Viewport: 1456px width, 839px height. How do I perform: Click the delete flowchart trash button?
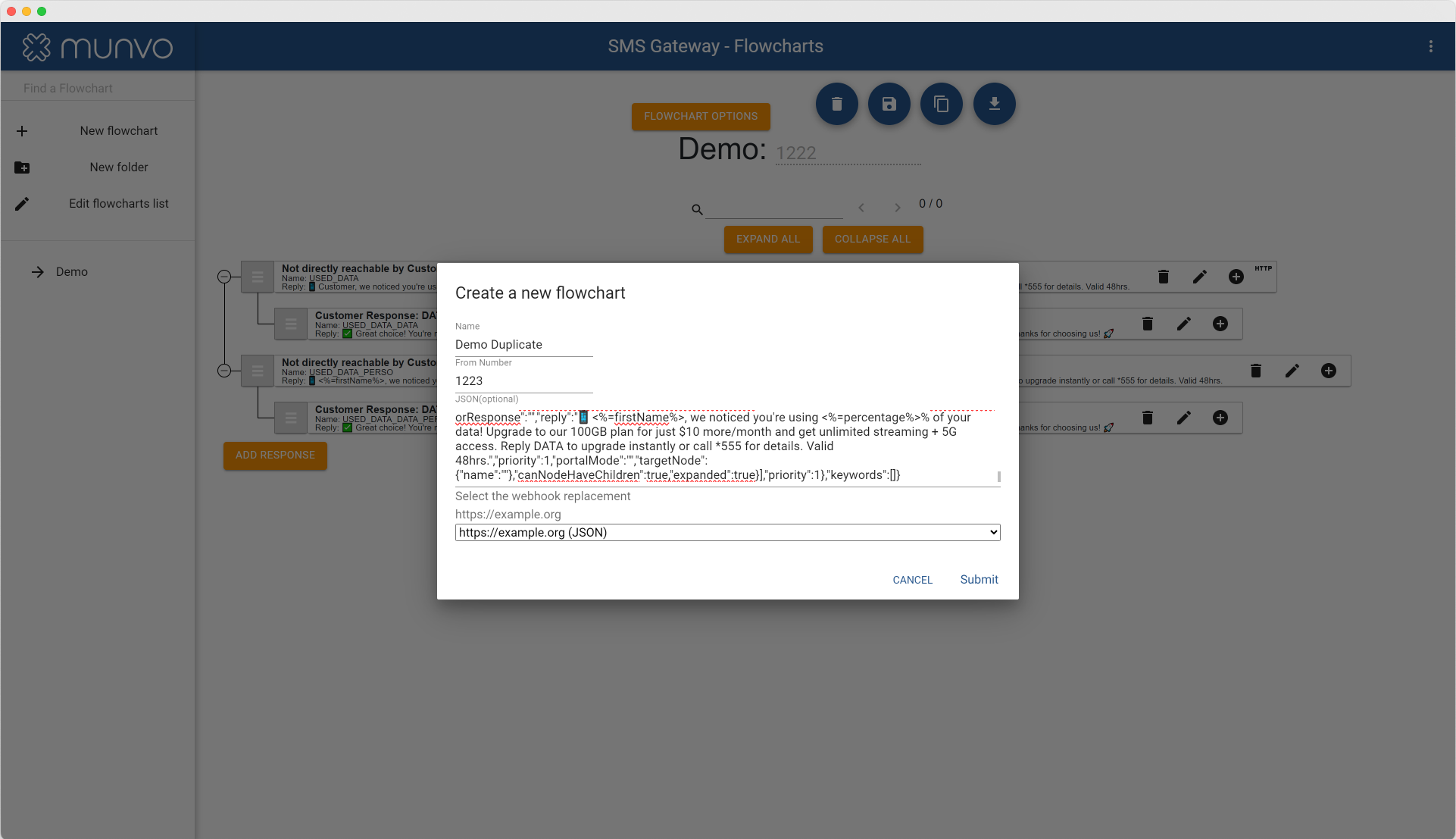(x=836, y=104)
